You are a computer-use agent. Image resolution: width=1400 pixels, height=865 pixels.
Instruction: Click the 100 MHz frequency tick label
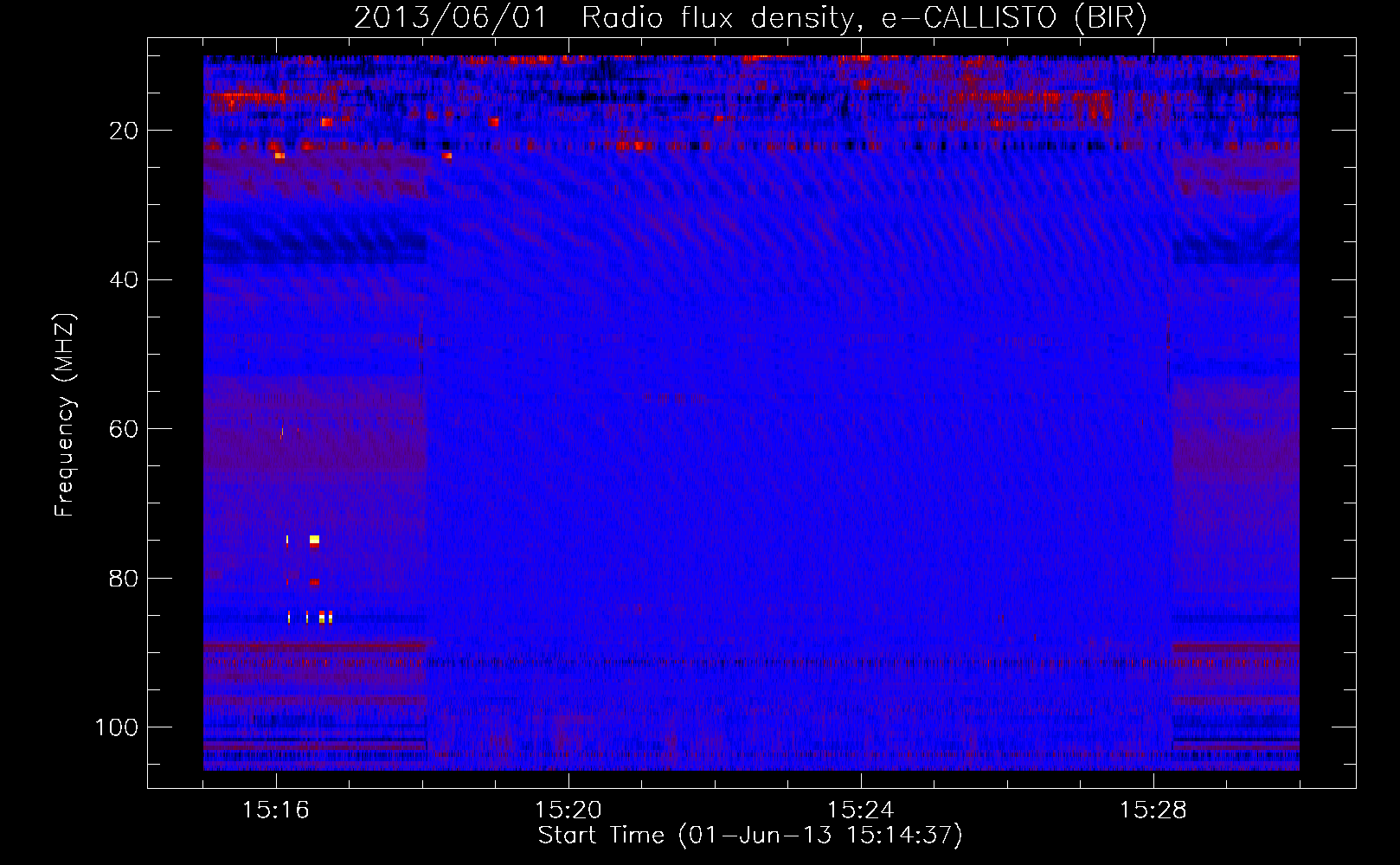(x=117, y=727)
